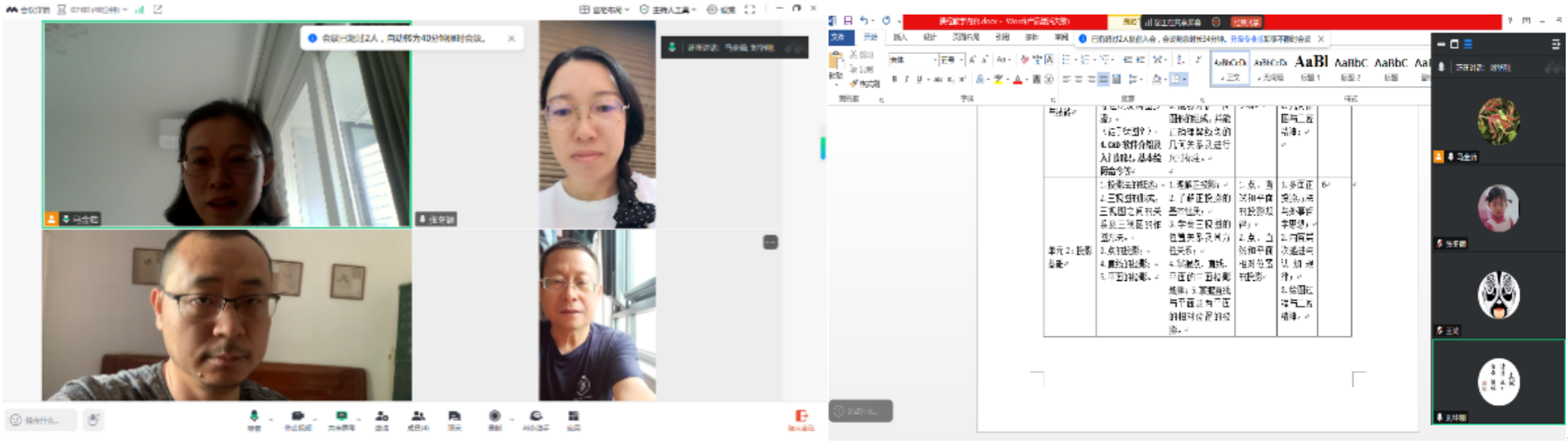Click the message input field at bottom left

[x=43, y=420]
